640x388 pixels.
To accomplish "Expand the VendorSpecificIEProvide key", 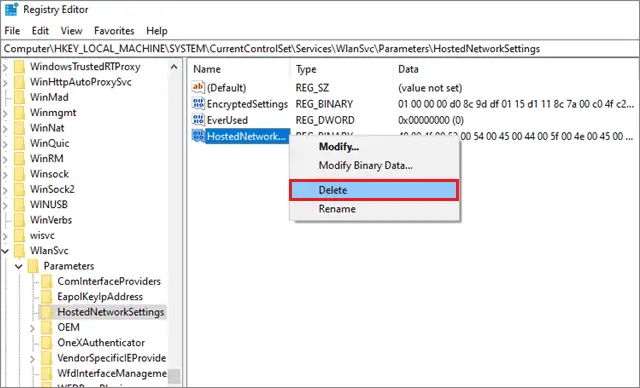I will pyautogui.click(x=33, y=359).
